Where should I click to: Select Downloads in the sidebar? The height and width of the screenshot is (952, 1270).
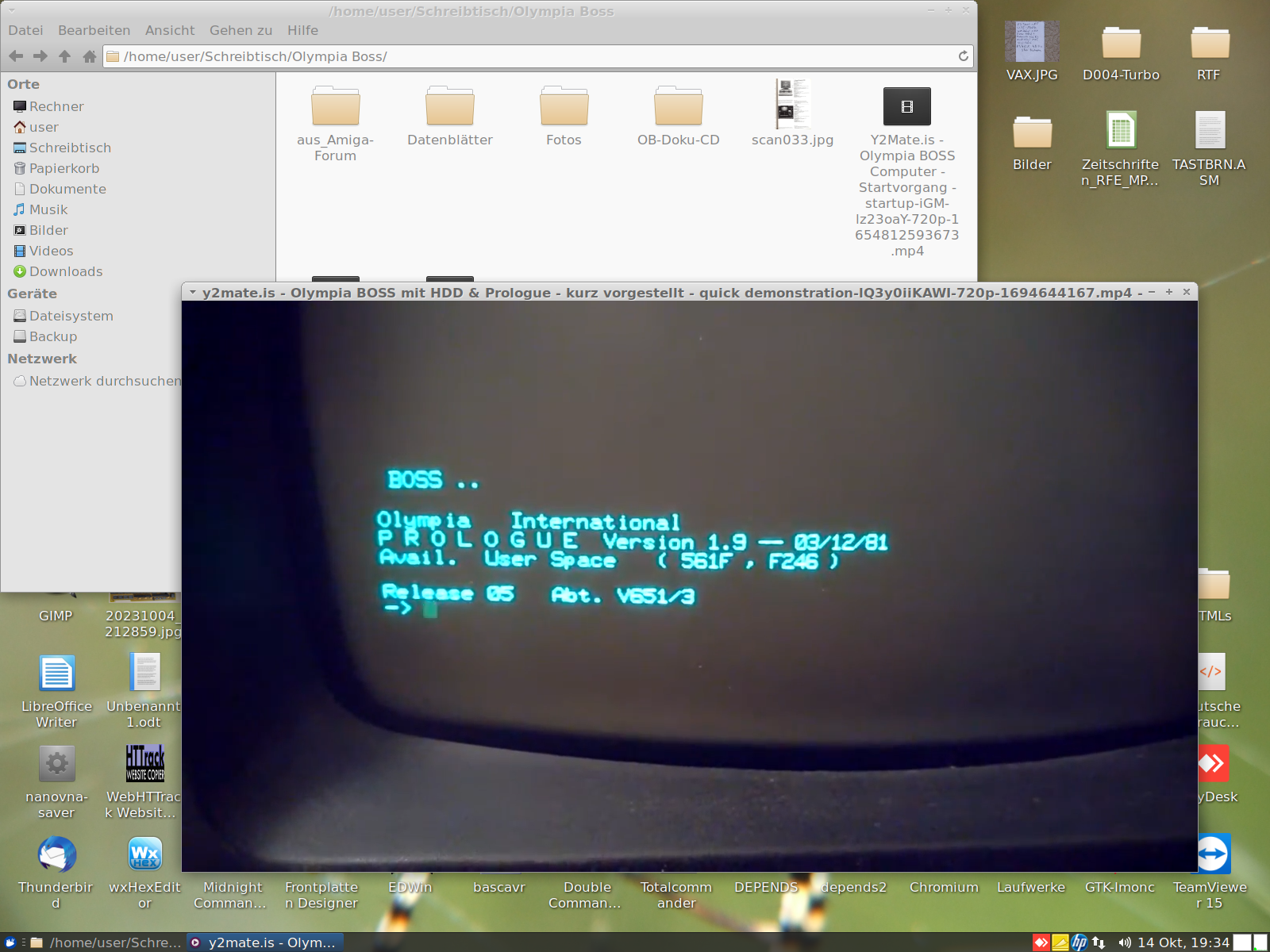pyautogui.click(x=58, y=271)
